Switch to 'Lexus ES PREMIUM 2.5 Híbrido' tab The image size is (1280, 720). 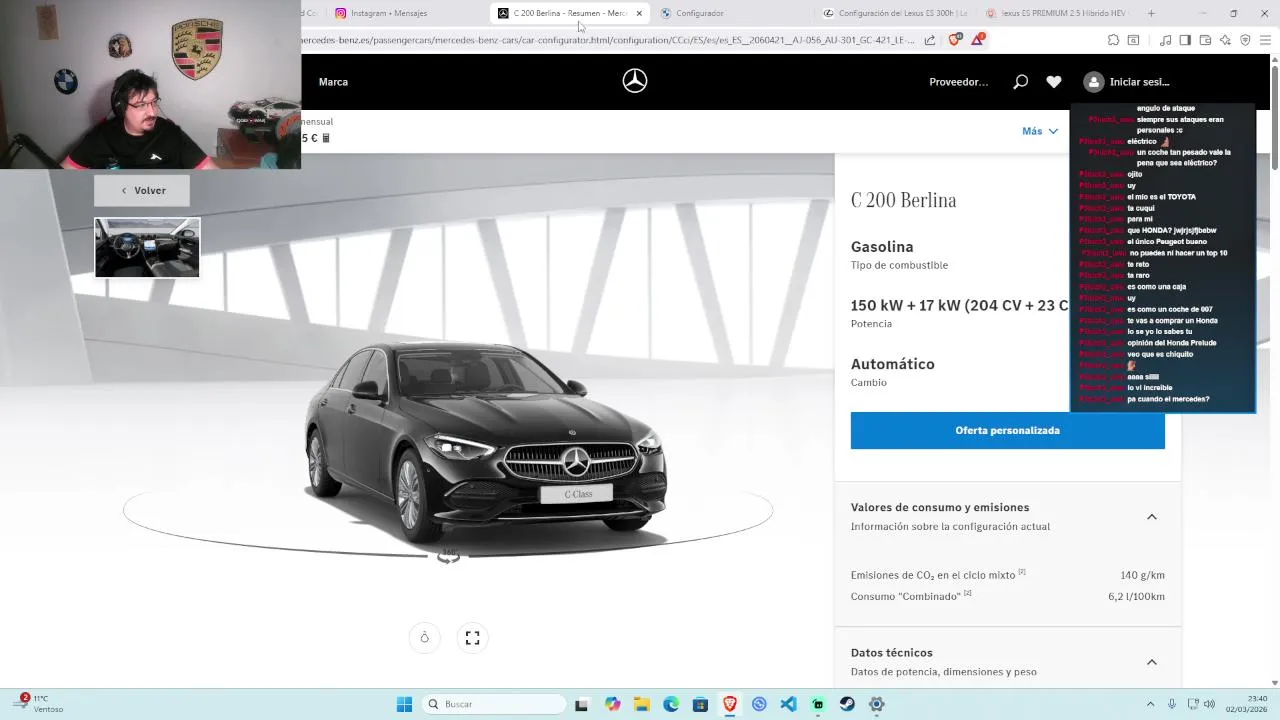tap(1057, 13)
